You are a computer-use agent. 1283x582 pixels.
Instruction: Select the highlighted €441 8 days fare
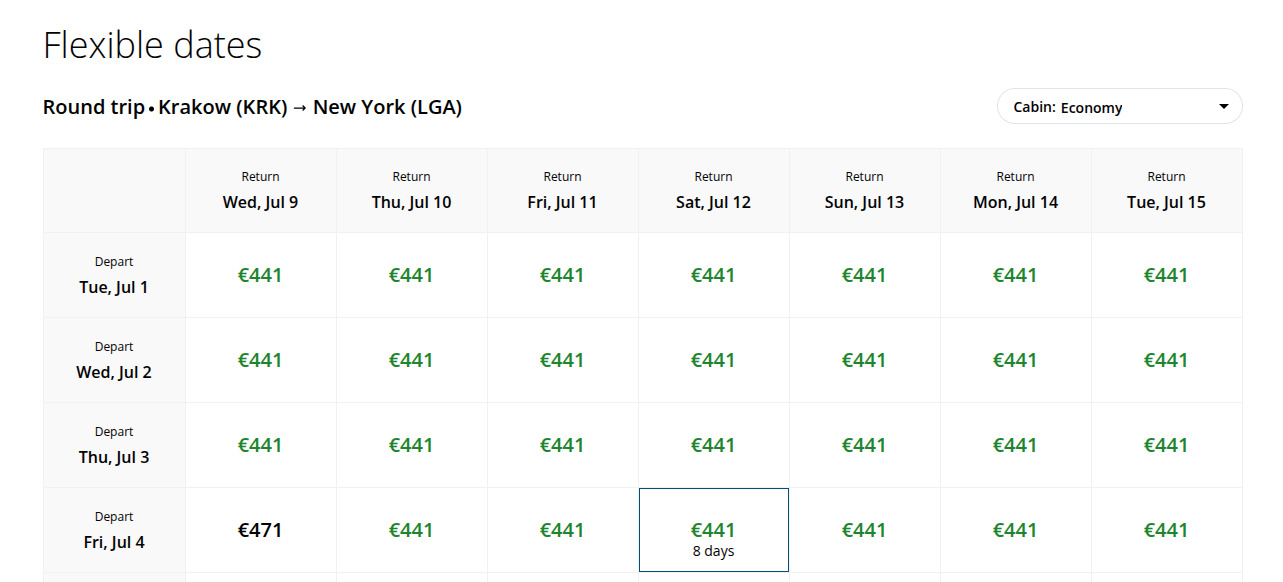(x=714, y=530)
